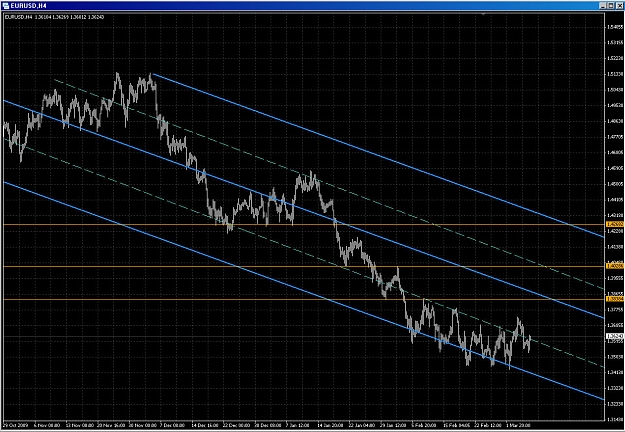Click the '5 Feb 20:00' time axis label

424,425
